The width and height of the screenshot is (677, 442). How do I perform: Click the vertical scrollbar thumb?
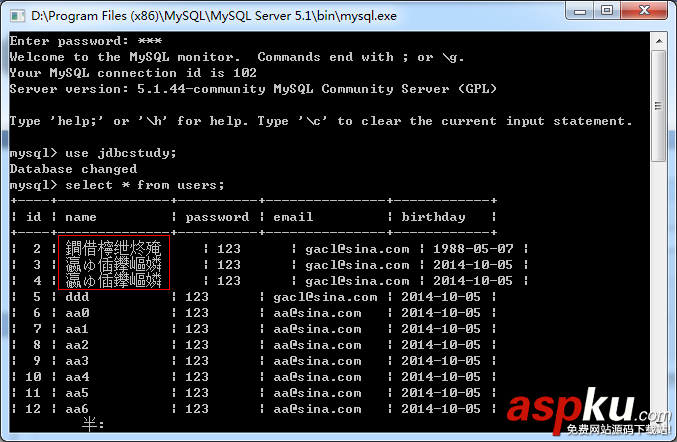click(x=659, y=106)
